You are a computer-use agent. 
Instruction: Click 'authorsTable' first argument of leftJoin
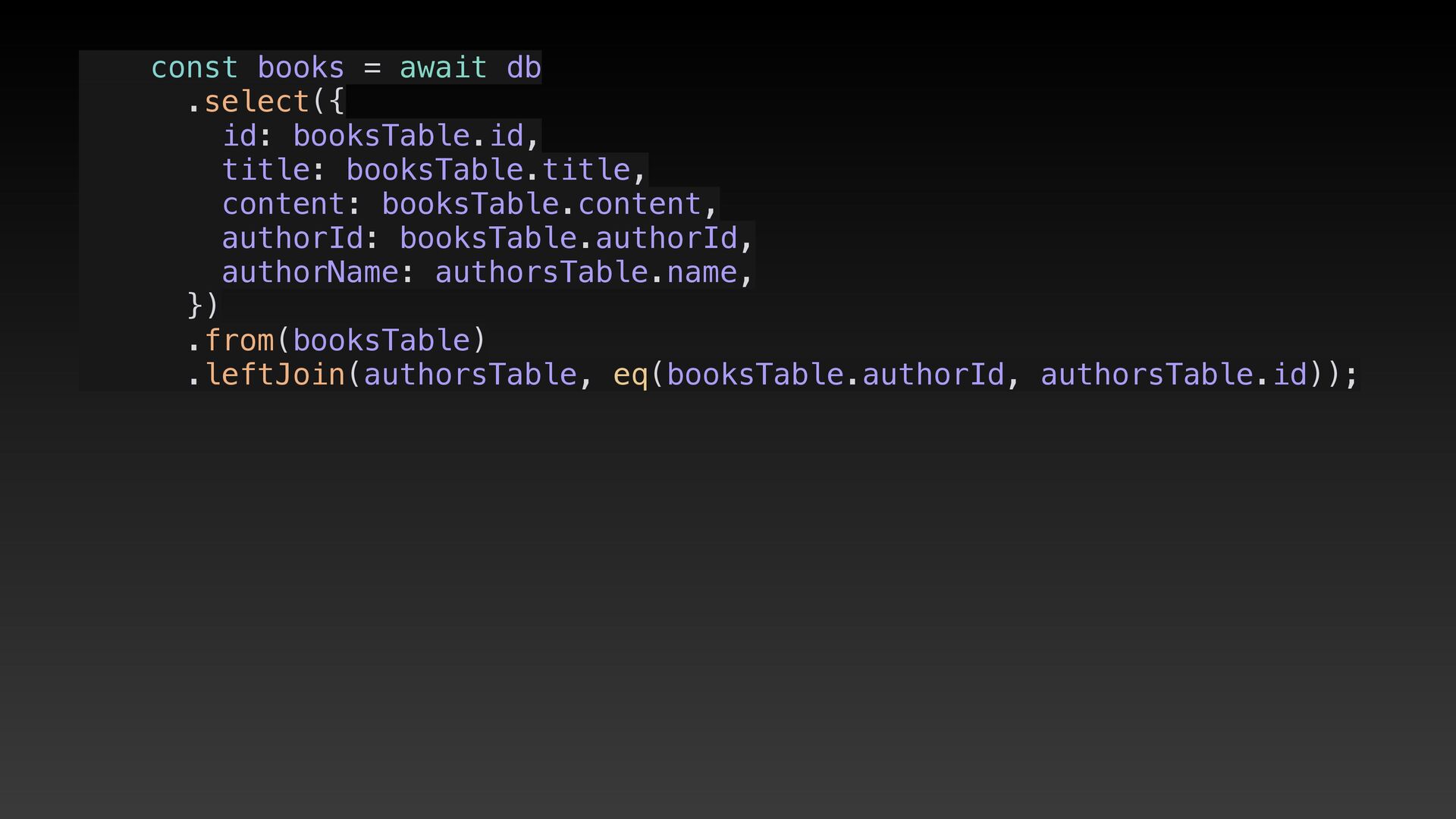(470, 375)
